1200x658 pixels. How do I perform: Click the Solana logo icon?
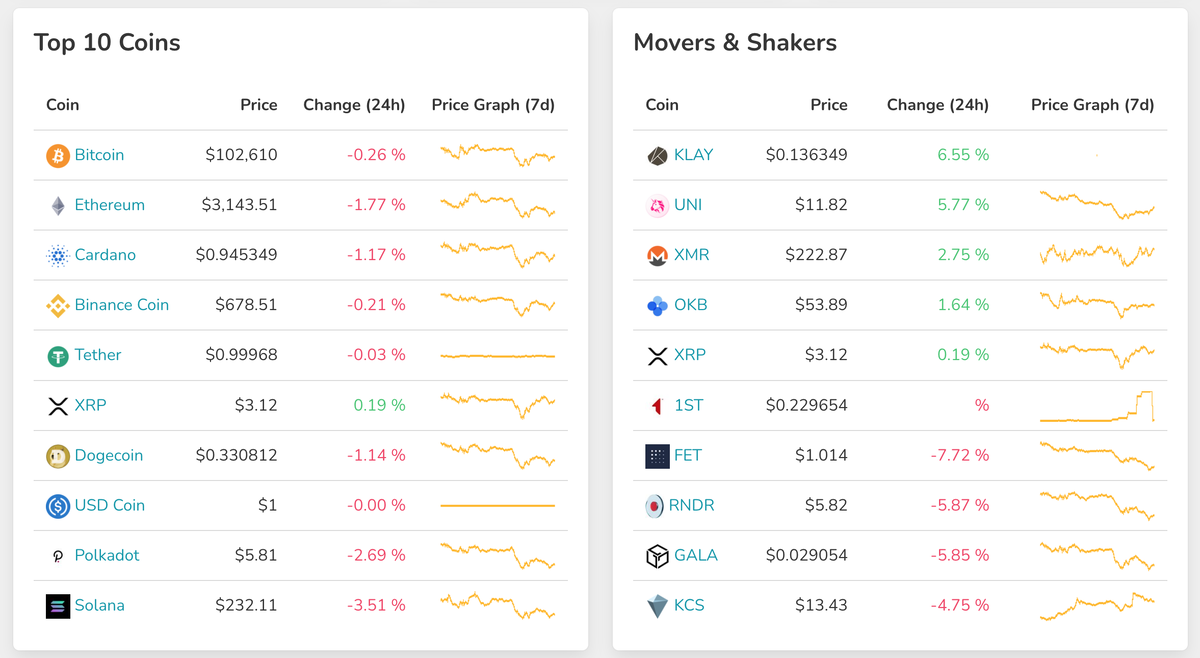point(58,606)
